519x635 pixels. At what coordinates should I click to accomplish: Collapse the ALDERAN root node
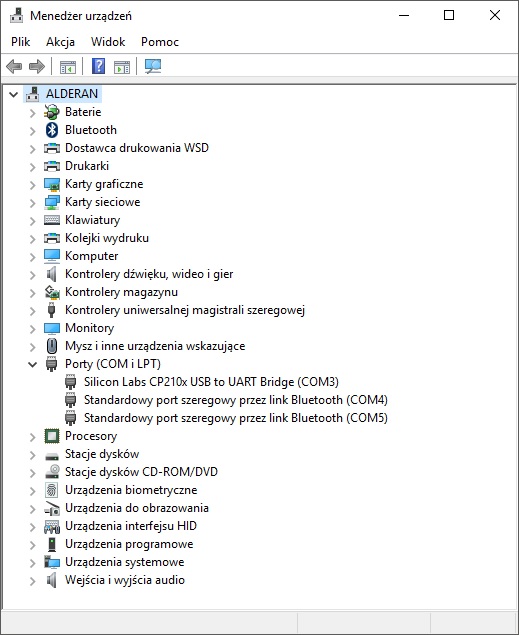tap(14, 95)
